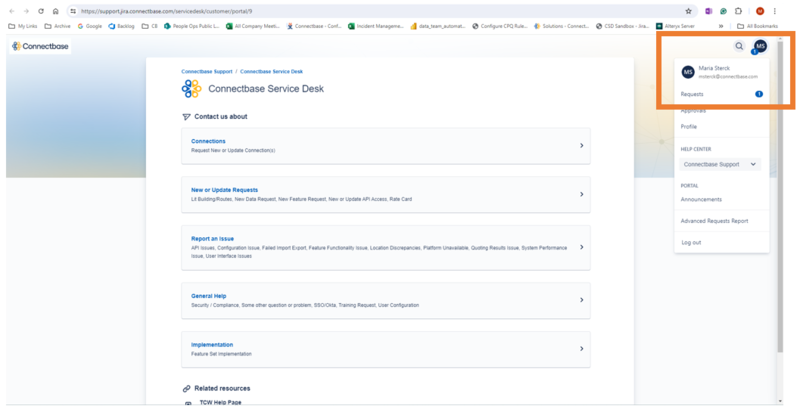The height and width of the screenshot is (409, 800).
Task: Click the browser reload icon
Action: click(x=41, y=11)
